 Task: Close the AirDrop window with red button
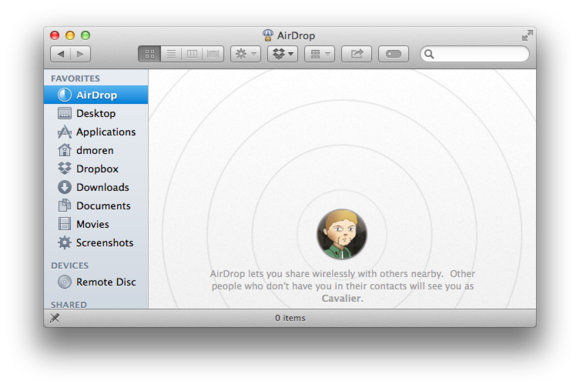point(55,36)
